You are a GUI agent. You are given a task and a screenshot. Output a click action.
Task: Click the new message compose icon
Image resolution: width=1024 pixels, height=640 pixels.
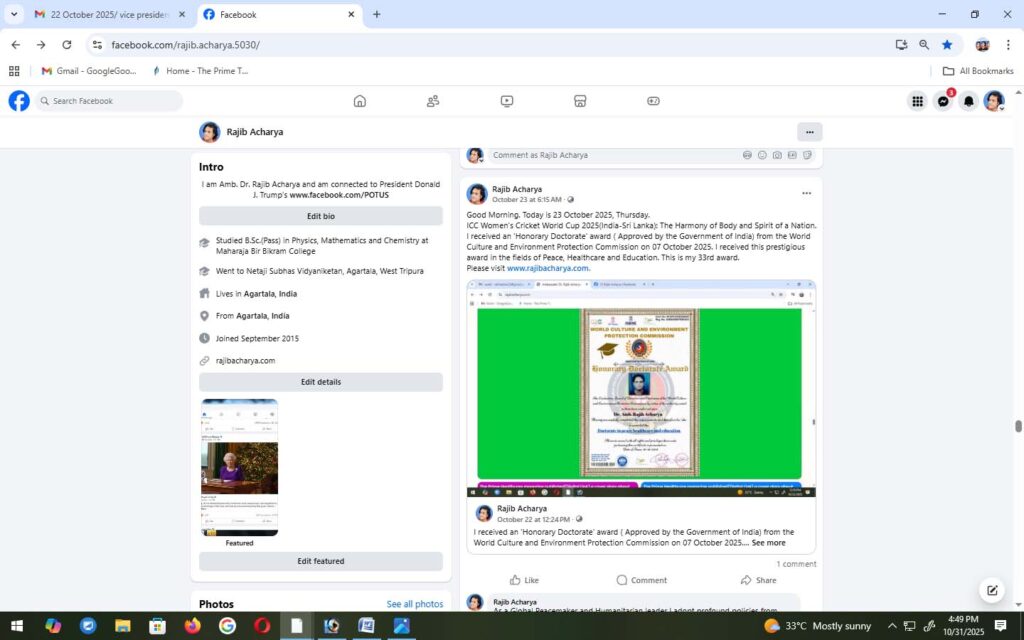pyautogui.click(x=992, y=590)
